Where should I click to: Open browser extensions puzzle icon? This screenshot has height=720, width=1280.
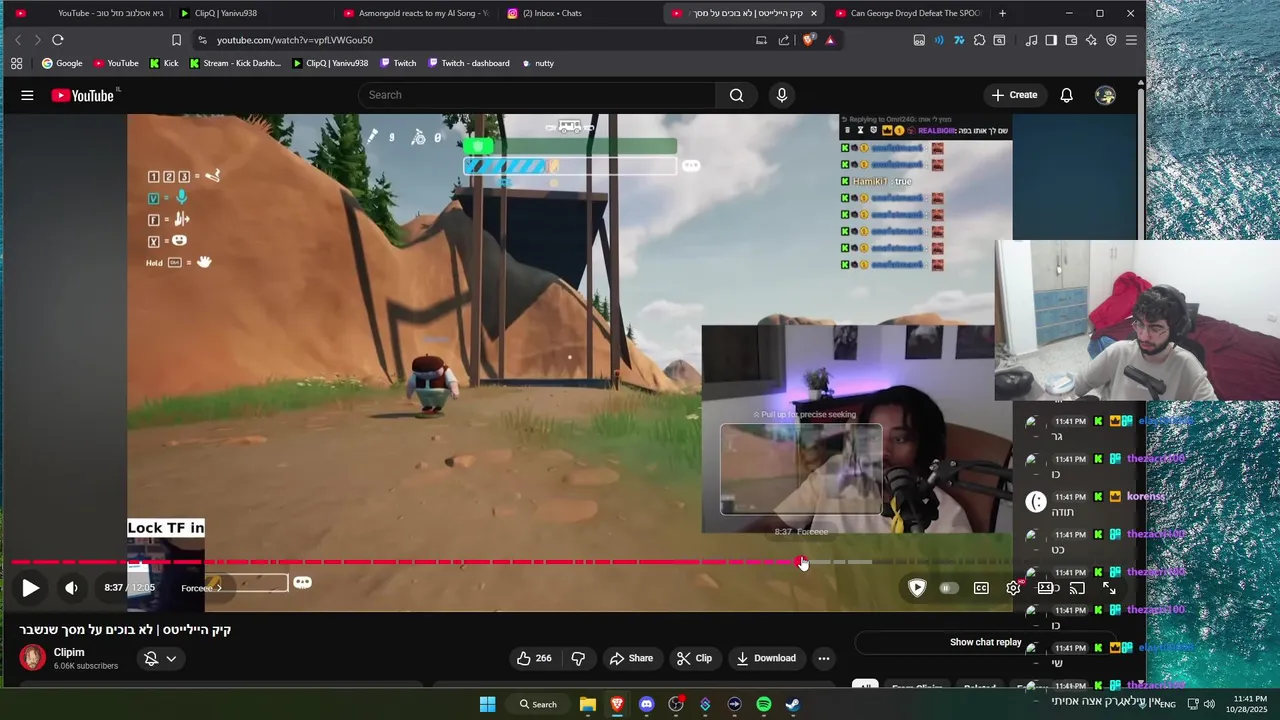click(x=979, y=40)
